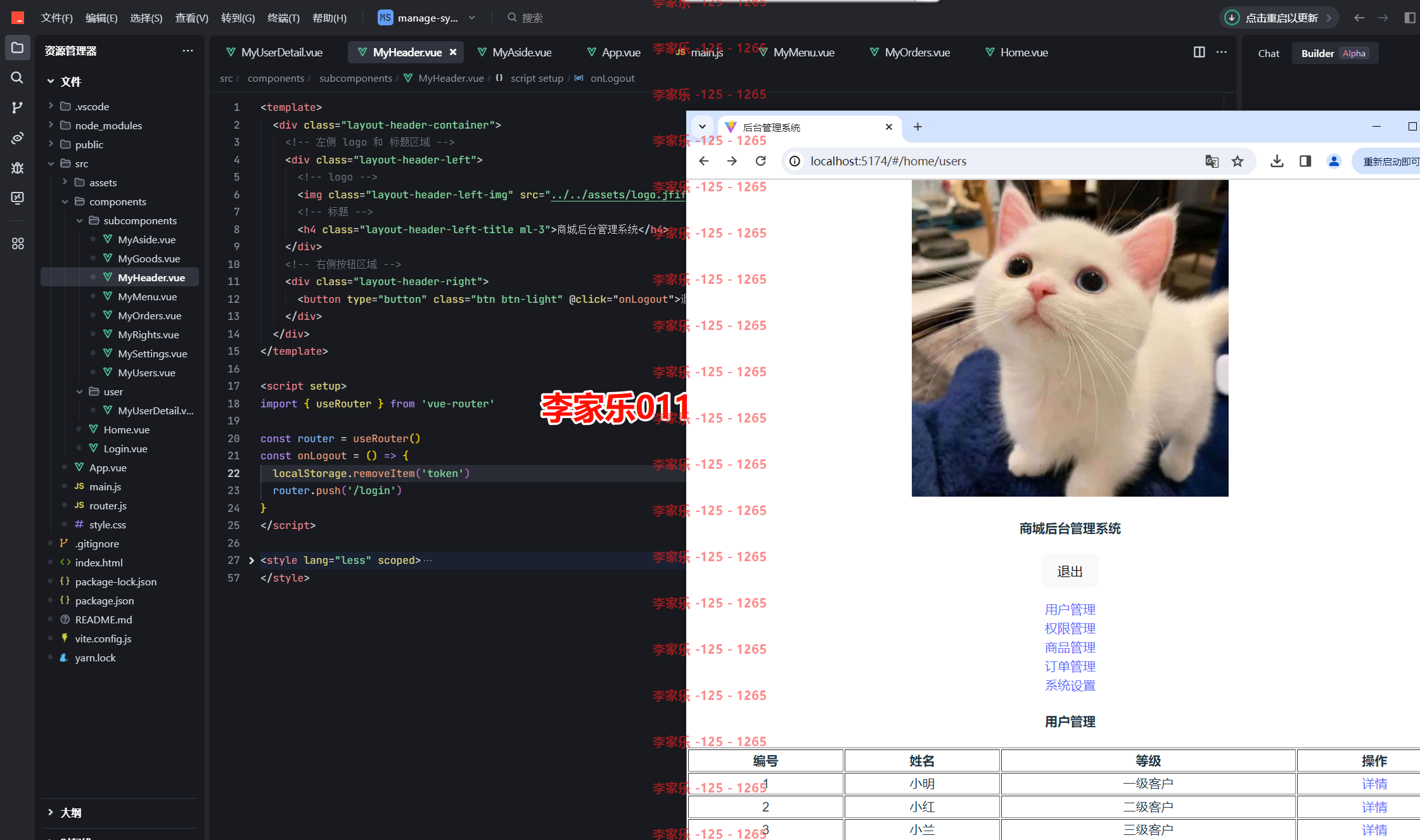
Task: Click the IDE navigate back arrow
Action: (1359, 18)
